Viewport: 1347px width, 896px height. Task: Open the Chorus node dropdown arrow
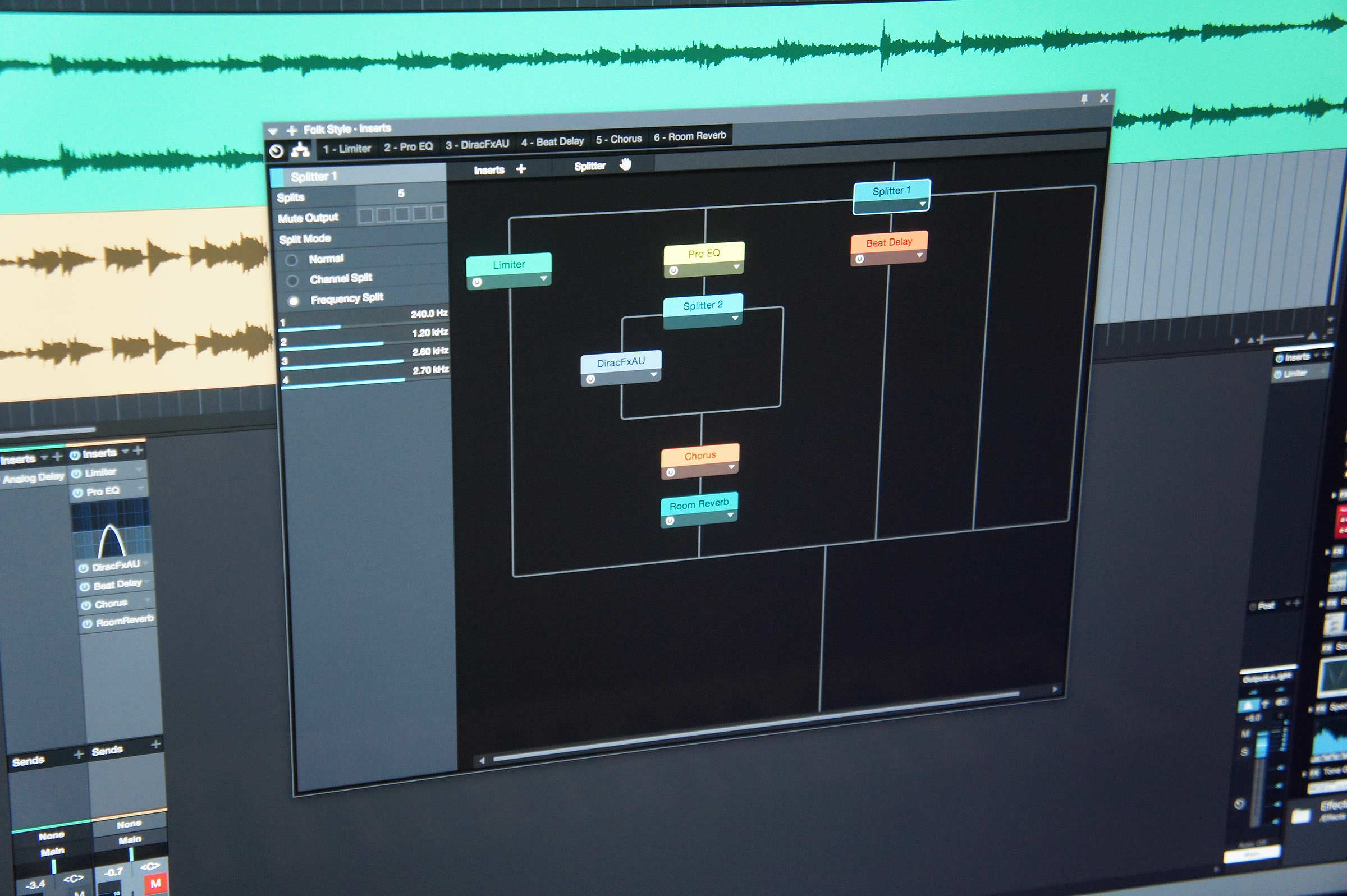pyautogui.click(x=731, y=467)
